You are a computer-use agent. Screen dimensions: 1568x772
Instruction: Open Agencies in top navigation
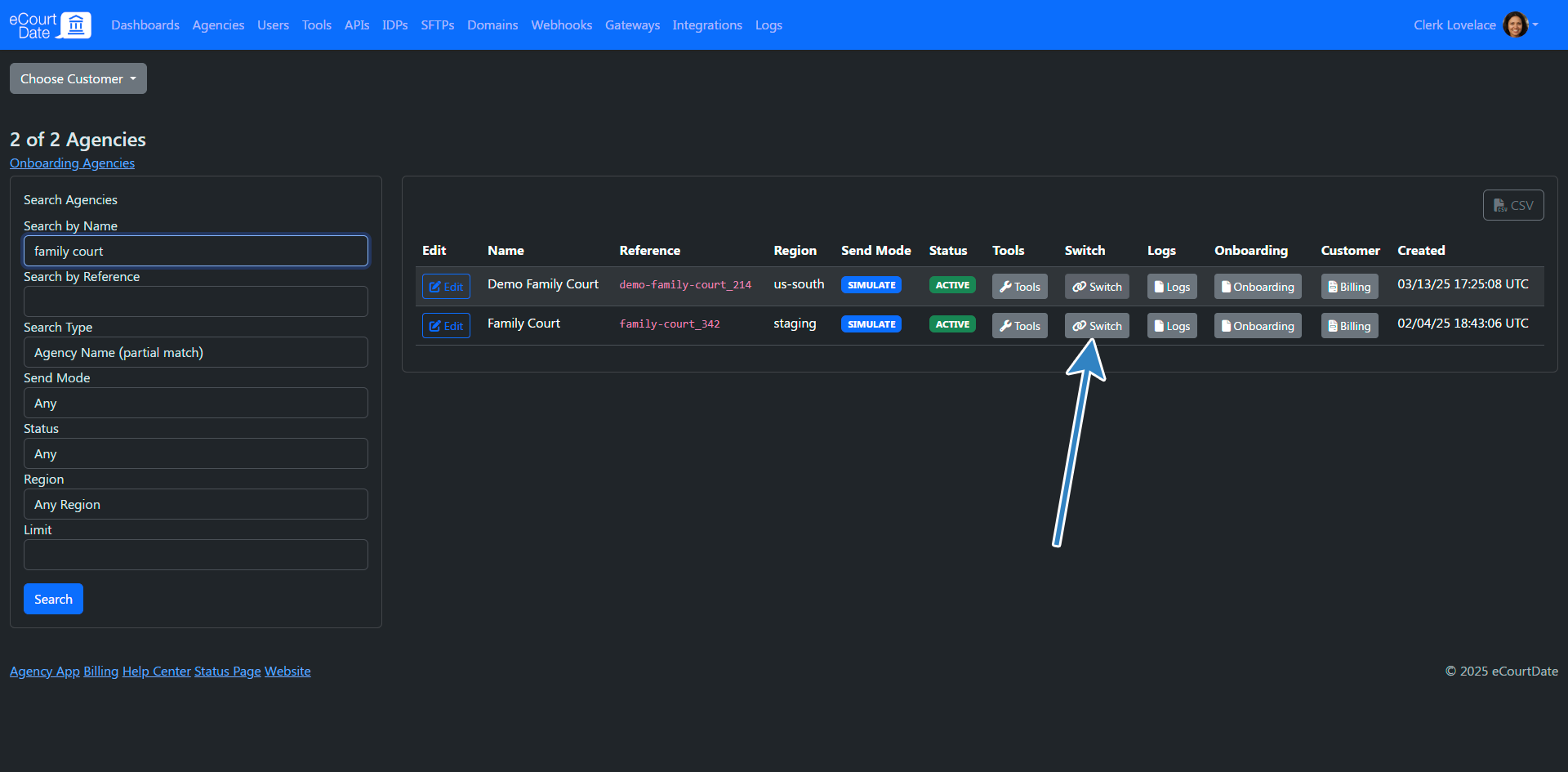218,25
